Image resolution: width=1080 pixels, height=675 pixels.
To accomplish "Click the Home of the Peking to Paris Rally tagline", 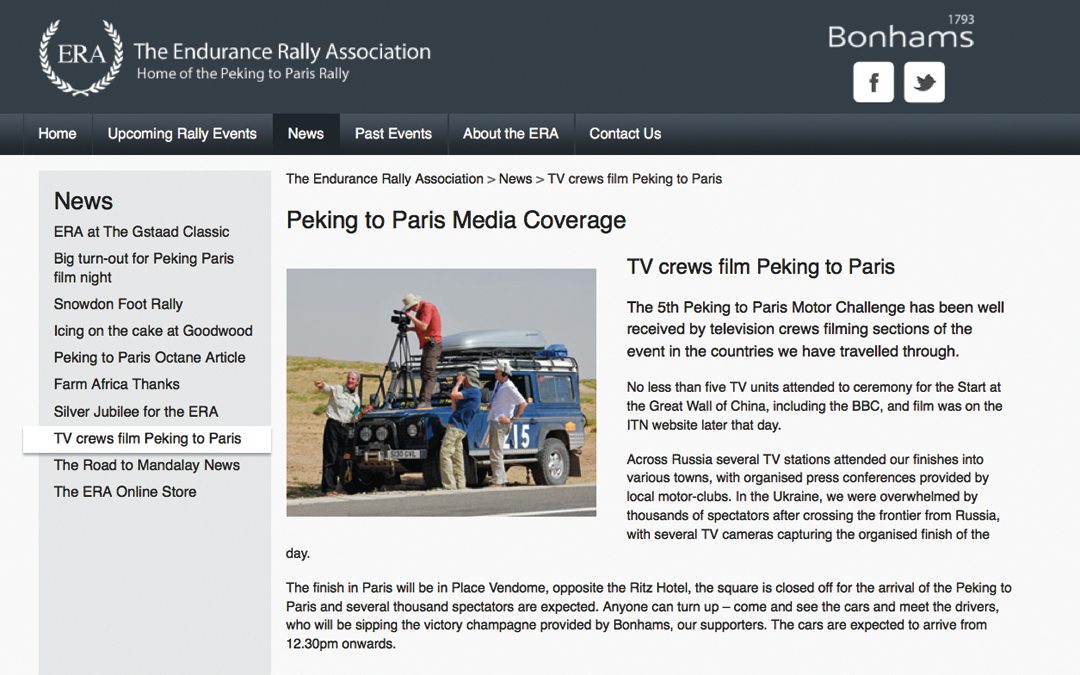I will (x=242, y=74).
